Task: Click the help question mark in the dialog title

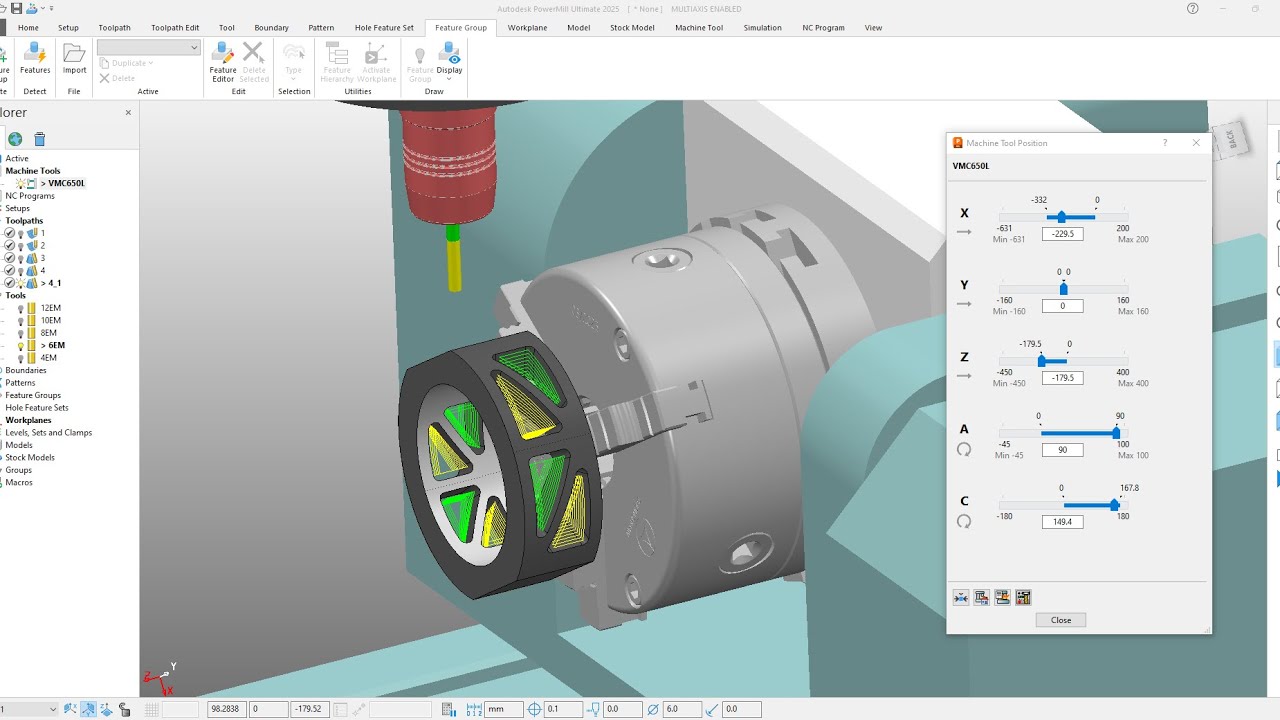Action: (1164, 143)
